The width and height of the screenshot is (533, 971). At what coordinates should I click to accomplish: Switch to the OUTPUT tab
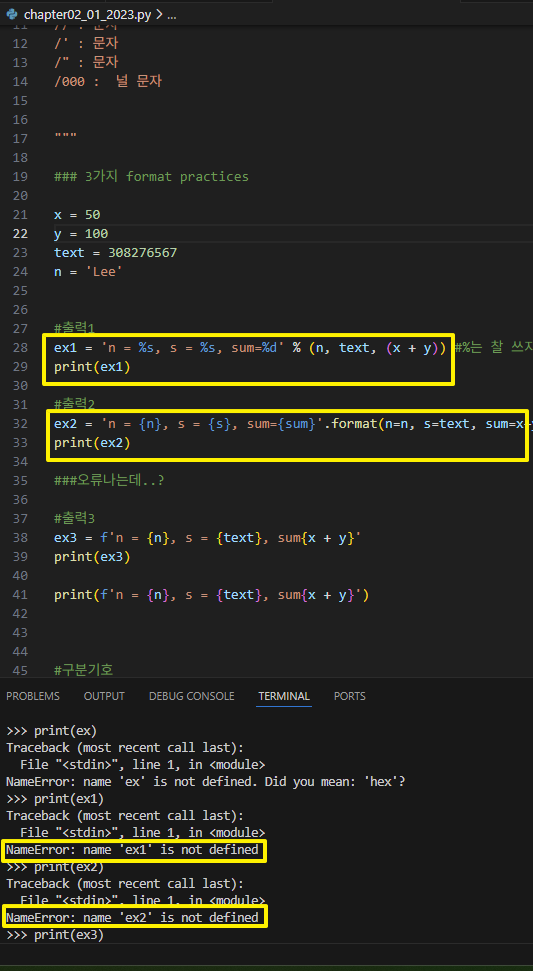coord(104,696)
